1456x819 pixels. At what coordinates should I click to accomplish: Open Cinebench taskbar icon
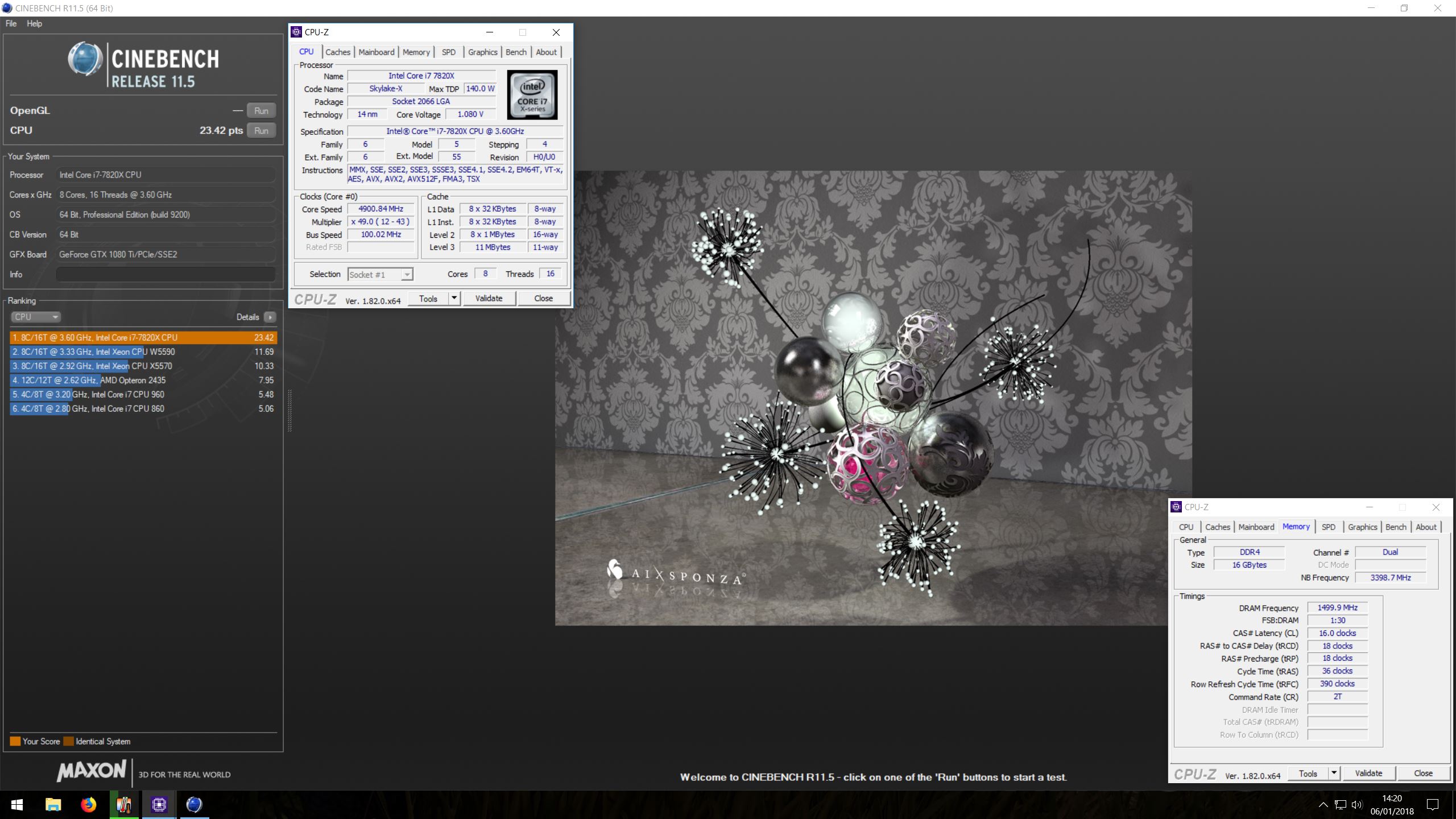[x=194, y=805]
